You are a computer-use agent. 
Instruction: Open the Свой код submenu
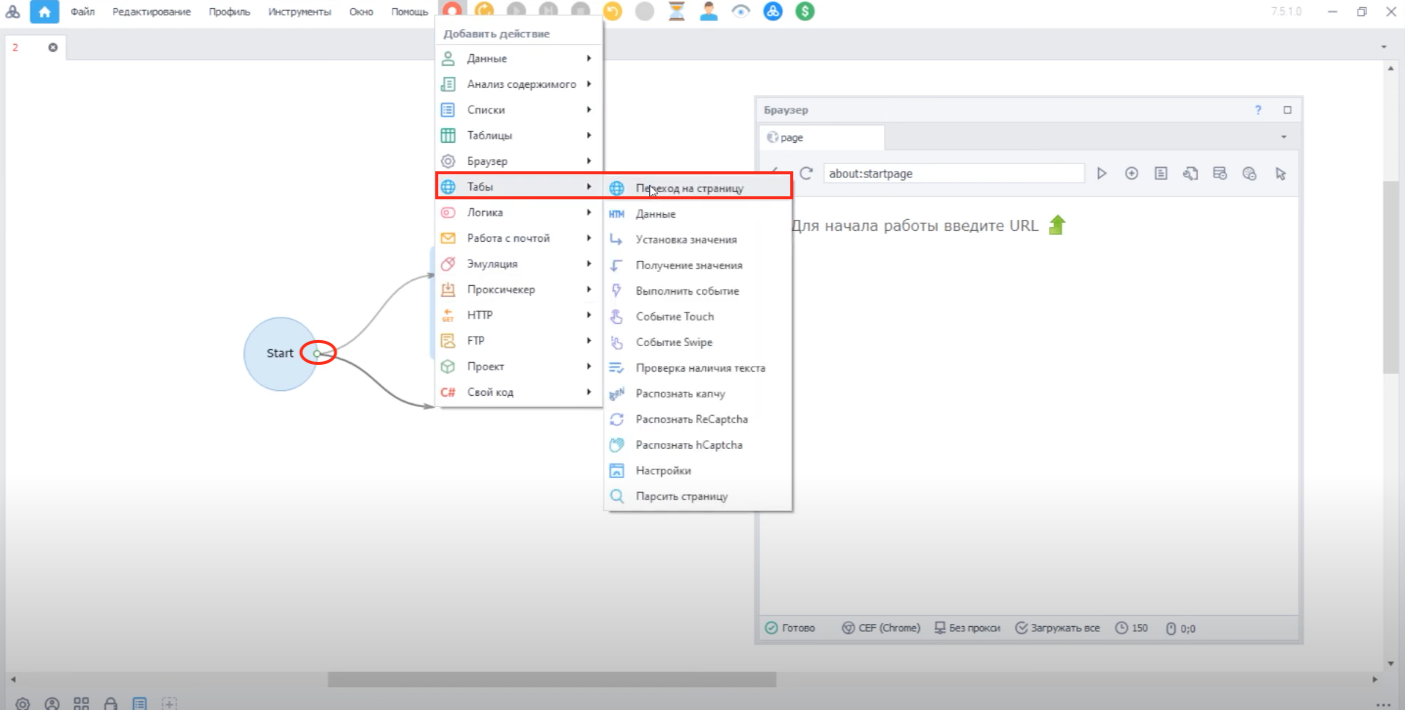(519, 392)
